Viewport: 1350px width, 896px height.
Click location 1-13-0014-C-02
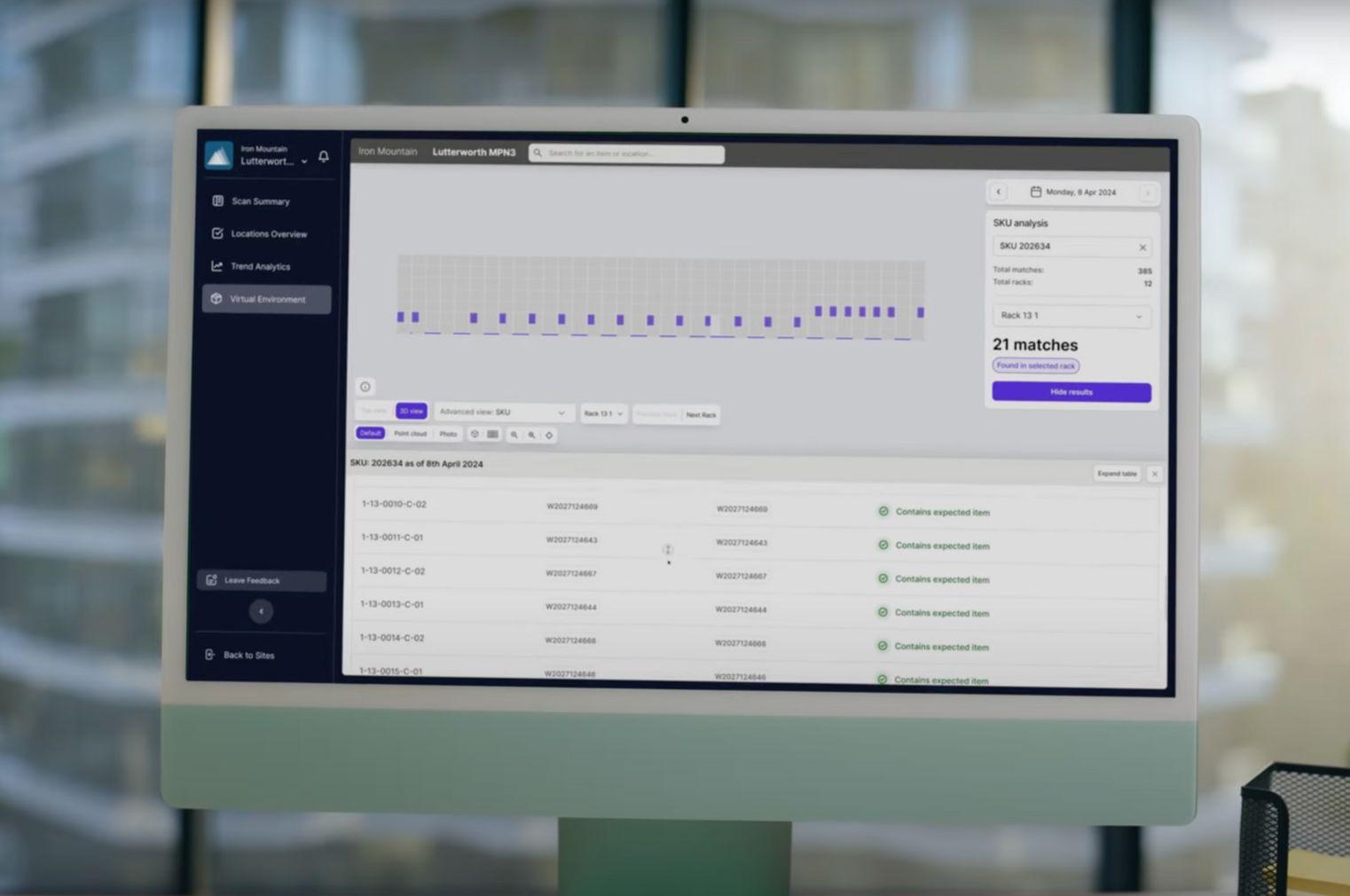click(x=391, y=638)
